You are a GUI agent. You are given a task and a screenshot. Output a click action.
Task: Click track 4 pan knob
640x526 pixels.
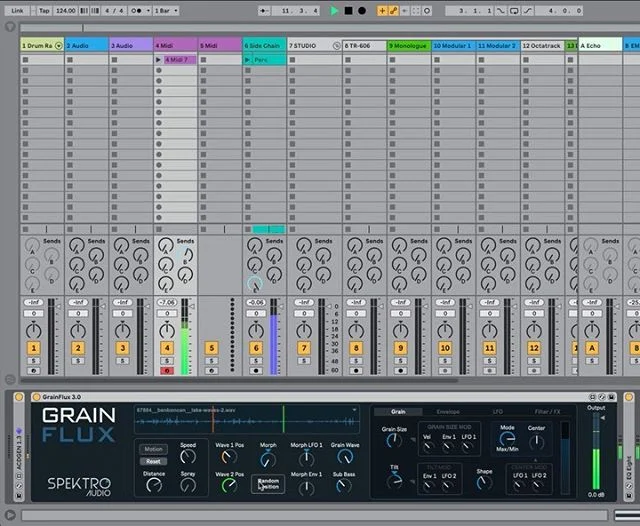[167, 330]
